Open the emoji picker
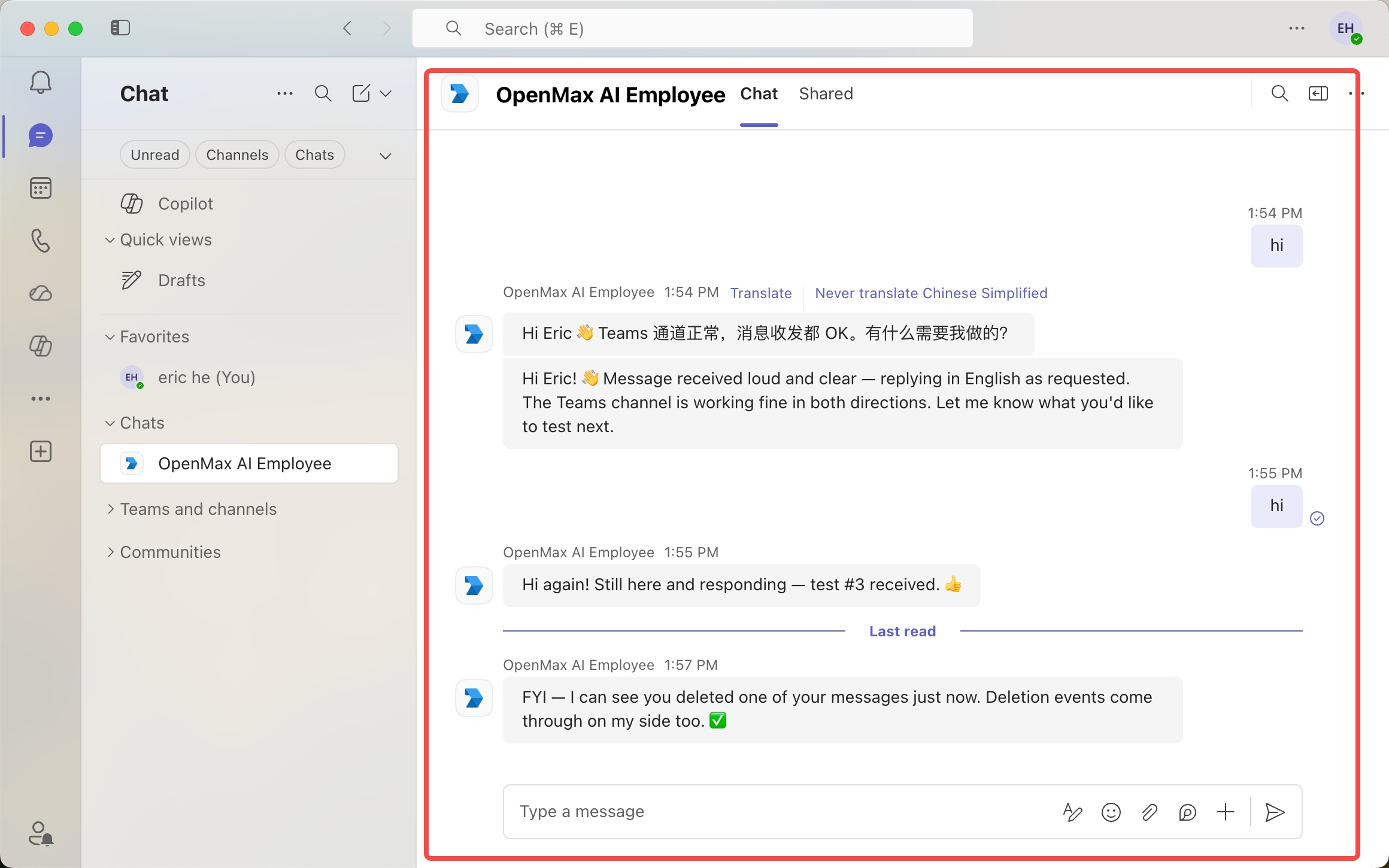 1111,812
